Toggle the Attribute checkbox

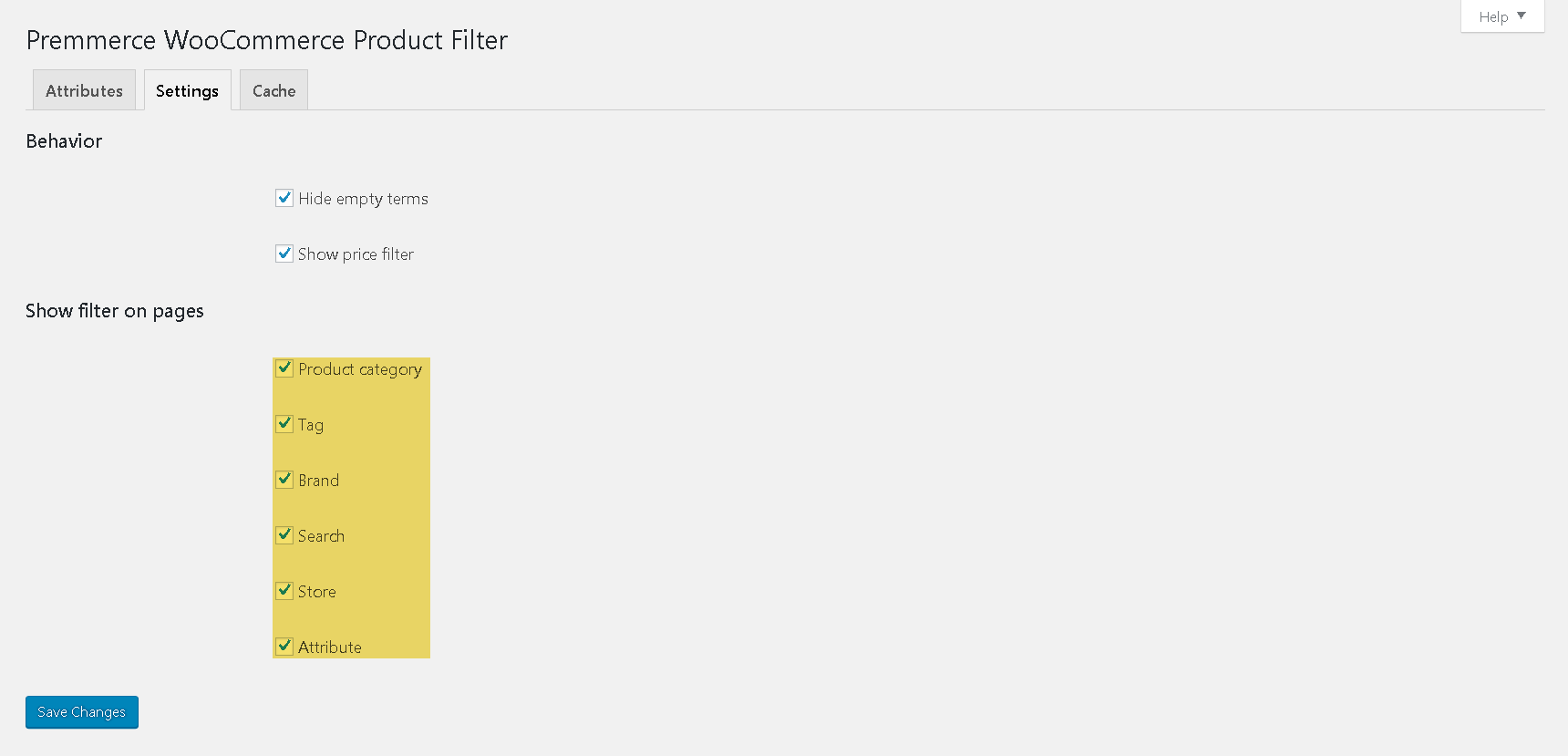pos(284,647)
